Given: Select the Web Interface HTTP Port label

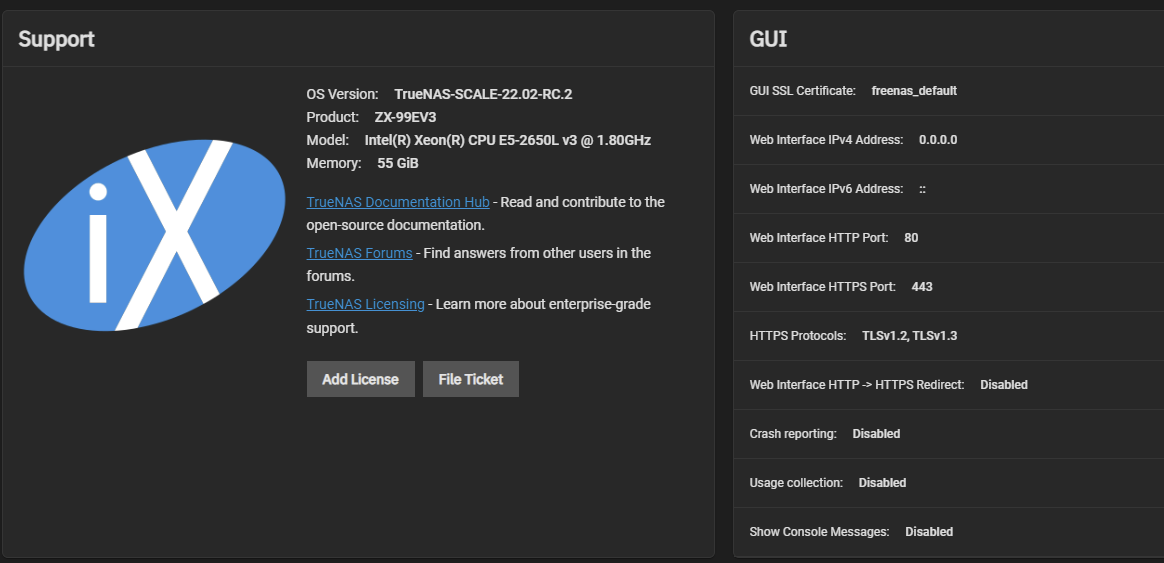Looking at the screenshot, I should point(819,238).
